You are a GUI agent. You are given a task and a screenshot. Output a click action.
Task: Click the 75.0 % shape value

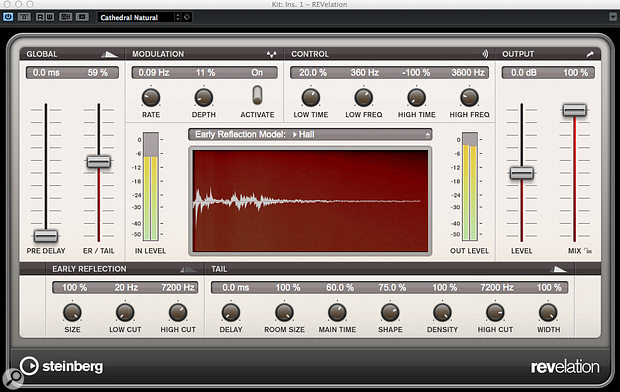pyautogui.click(x=392, y=288)
